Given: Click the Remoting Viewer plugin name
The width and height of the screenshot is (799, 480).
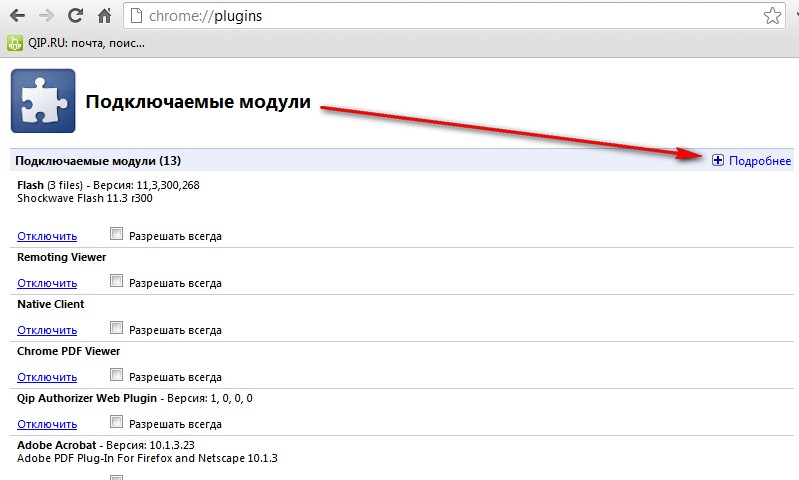Looking at the screenshot, I should click(x=62, y=257).
